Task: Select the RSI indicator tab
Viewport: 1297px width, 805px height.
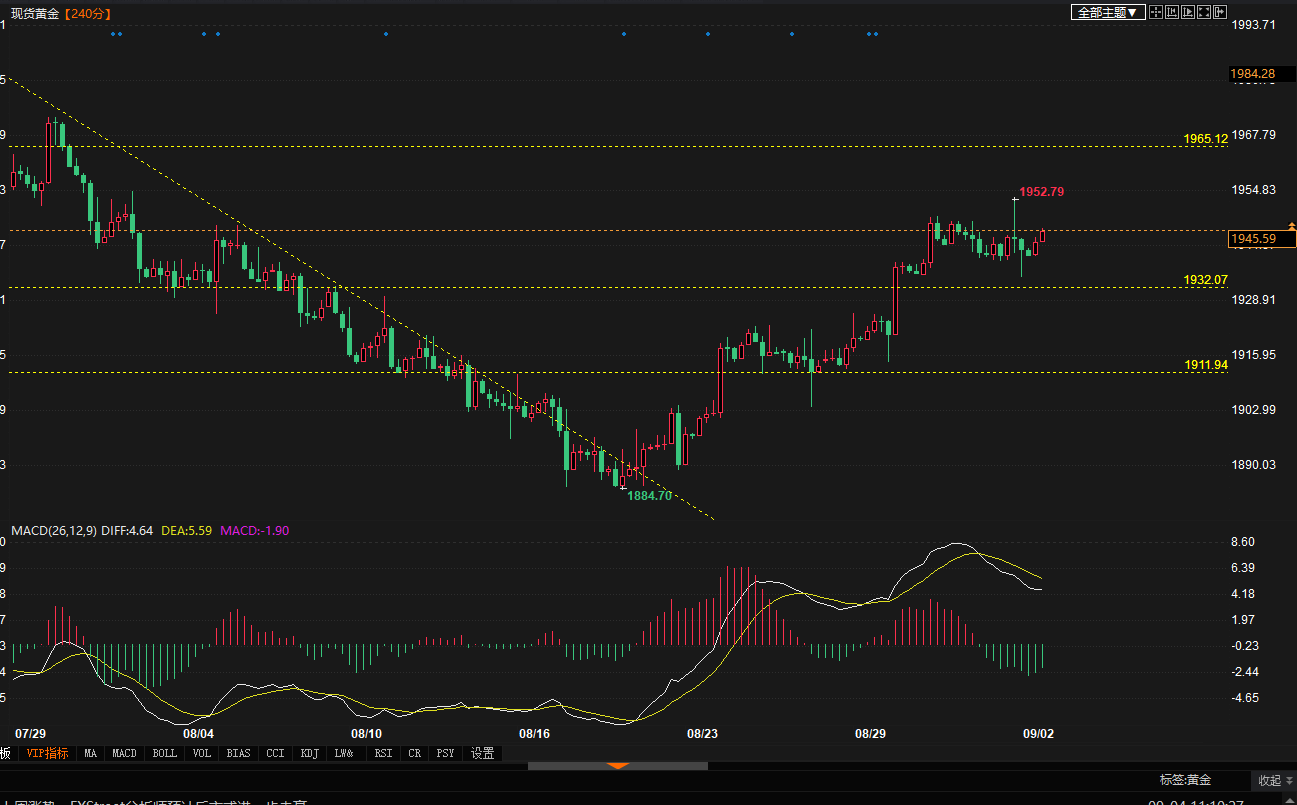Action: point(383,753)
